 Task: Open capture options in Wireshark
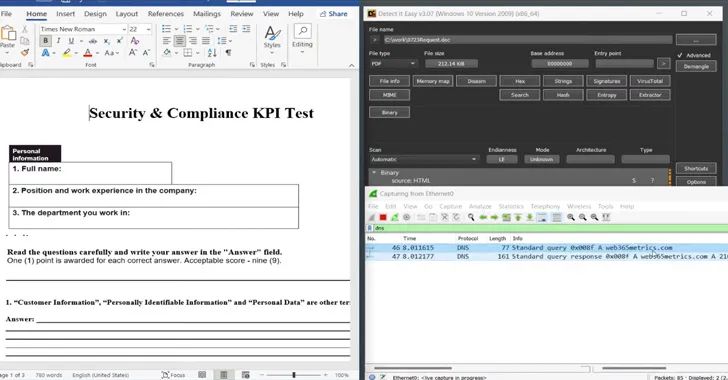click(406, 217)
